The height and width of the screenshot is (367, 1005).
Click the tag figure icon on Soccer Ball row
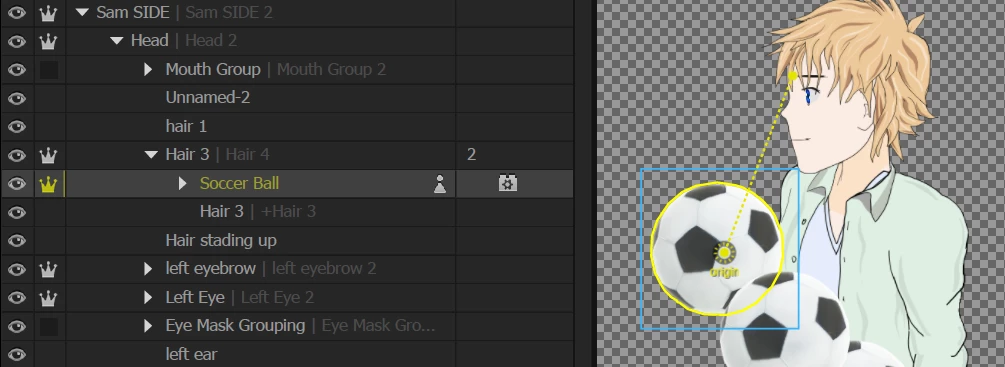click(x=440, y=184)
